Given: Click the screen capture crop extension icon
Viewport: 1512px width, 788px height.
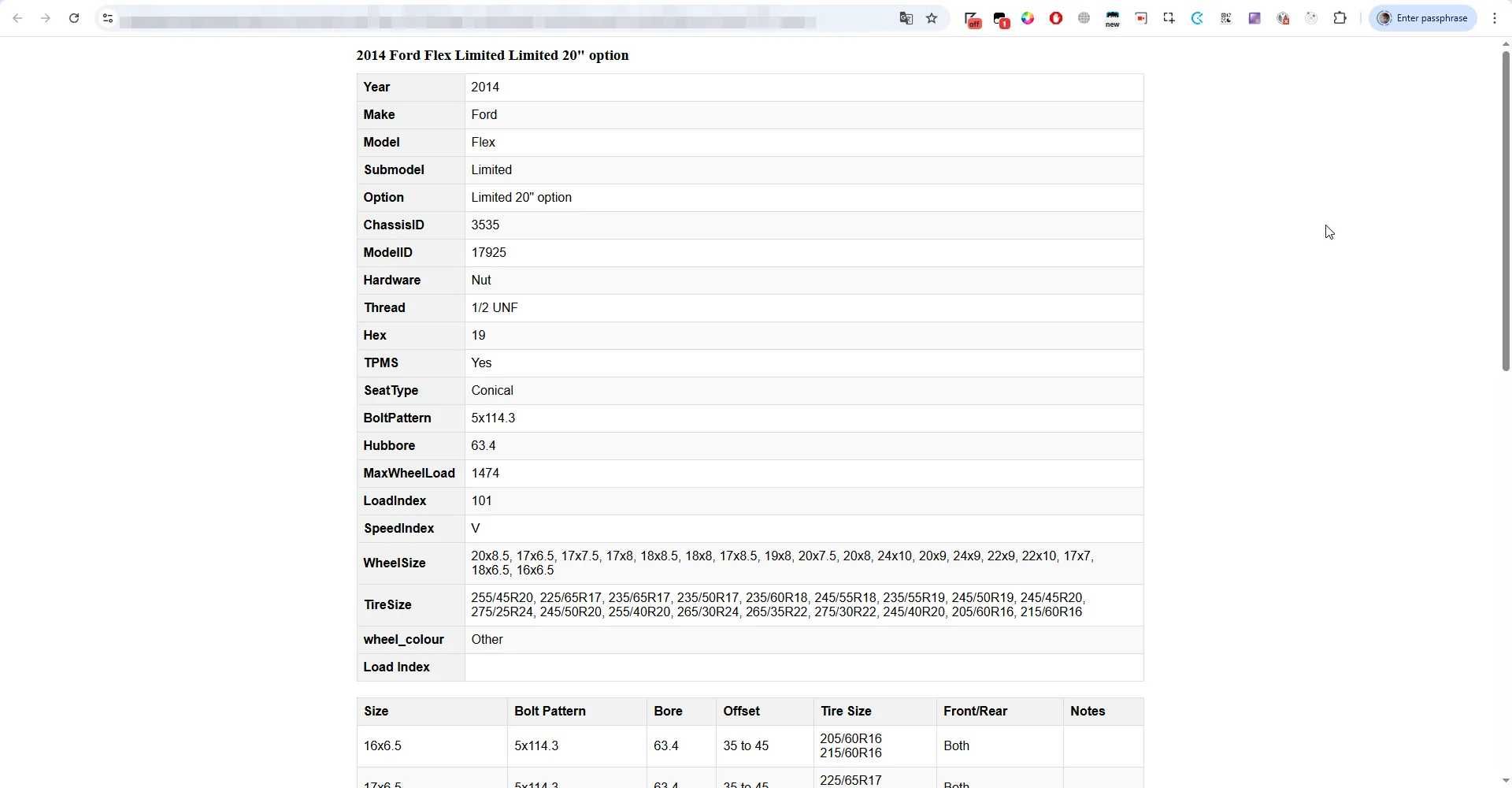Looking at the screenshot, I should click(x=1169, y=18).
